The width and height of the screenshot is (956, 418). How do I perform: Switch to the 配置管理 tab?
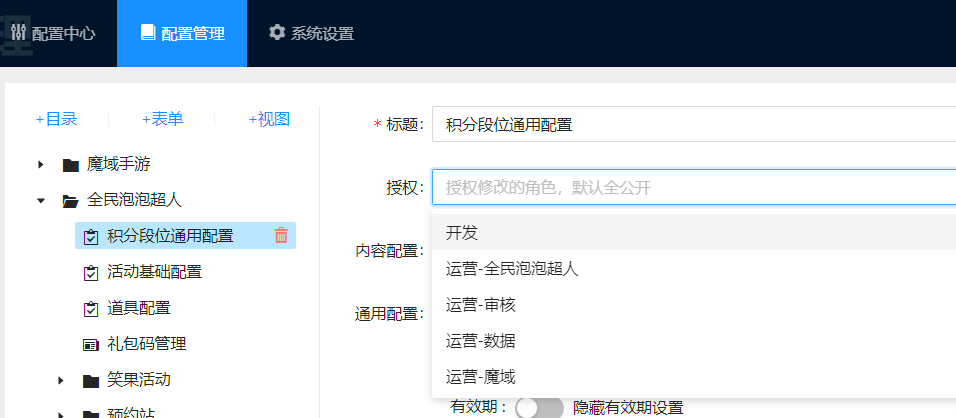[x=182, y=34]
